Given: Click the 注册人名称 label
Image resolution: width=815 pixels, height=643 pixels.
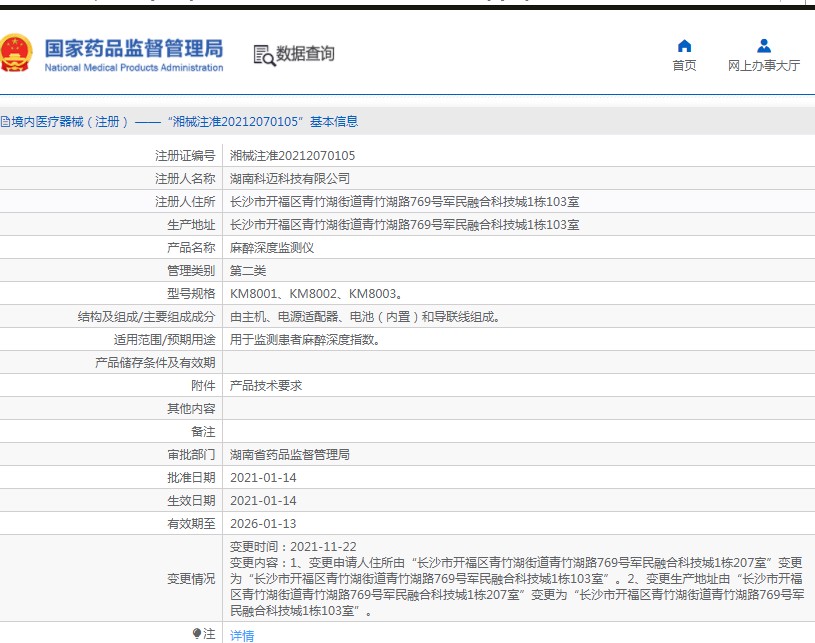Looking at the screenshot, I should 185,178.
